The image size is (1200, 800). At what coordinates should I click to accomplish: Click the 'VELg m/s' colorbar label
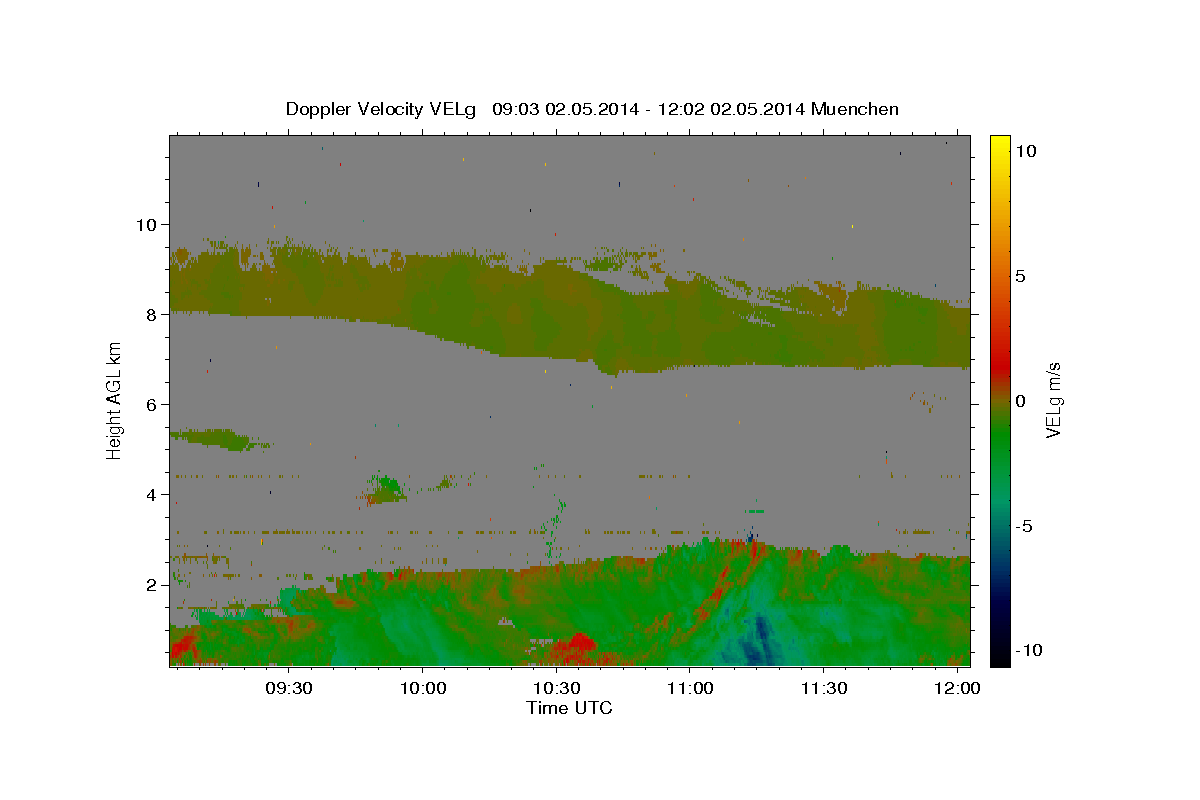pos(1053,400)
